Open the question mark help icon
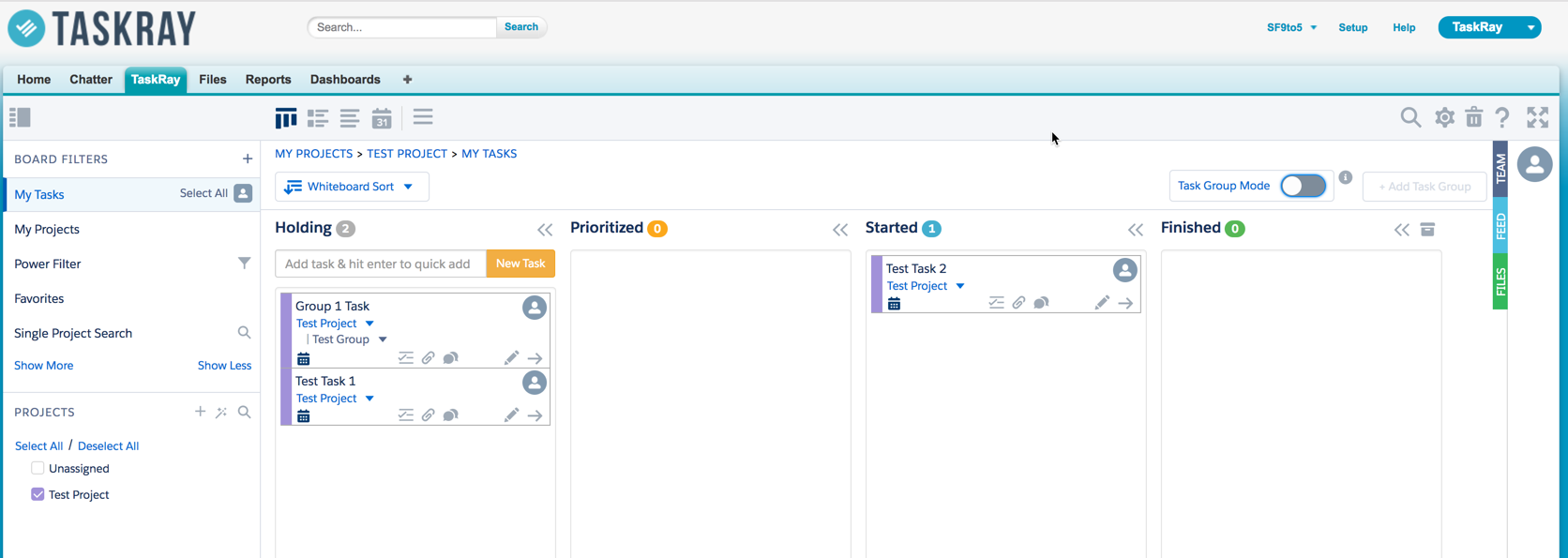Viewport: 1568px width, 558px height. coord(1502,117)
